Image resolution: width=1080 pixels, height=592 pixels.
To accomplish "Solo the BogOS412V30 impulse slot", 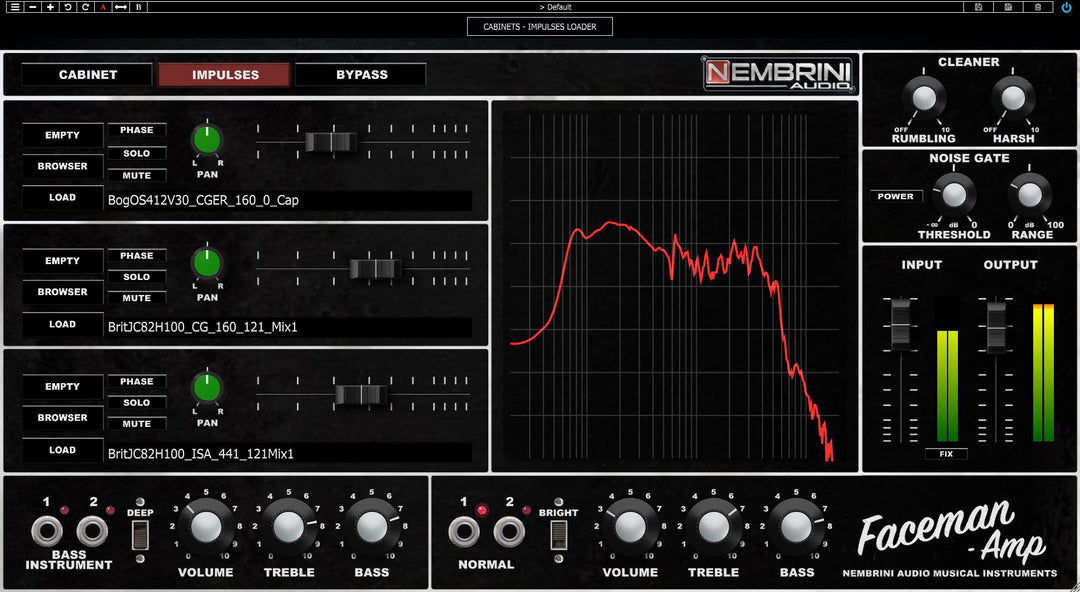I will pyautogui.click(x=136, y=153).
